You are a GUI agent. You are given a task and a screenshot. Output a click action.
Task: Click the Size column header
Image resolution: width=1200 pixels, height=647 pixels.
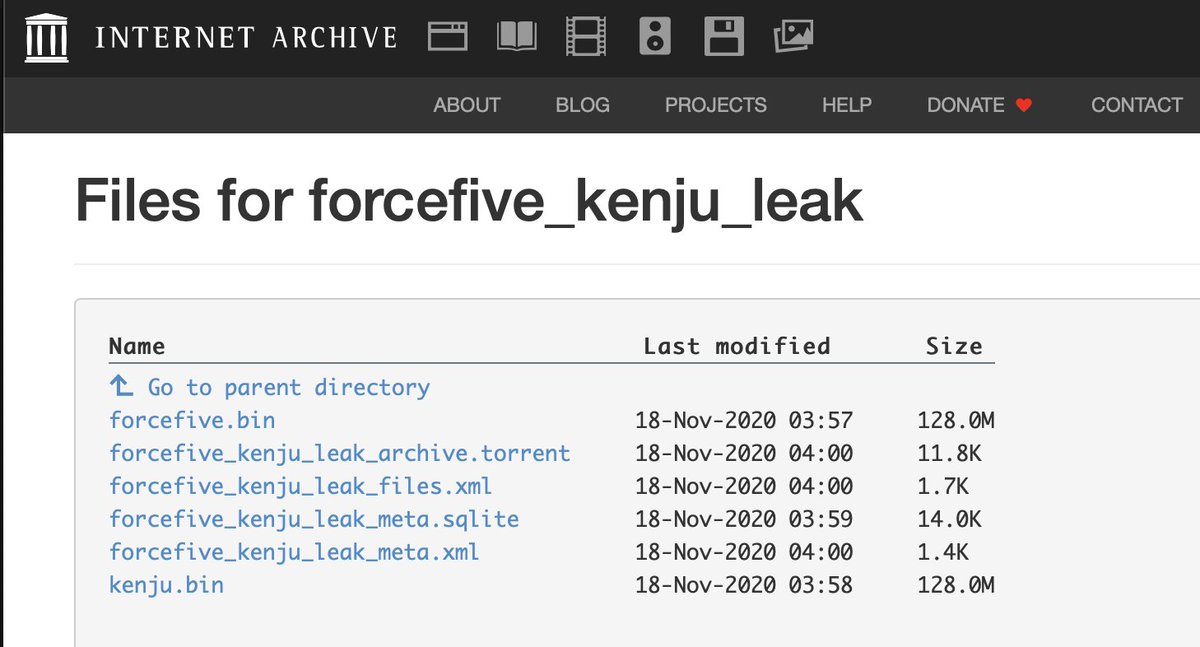tap(954, 346)
